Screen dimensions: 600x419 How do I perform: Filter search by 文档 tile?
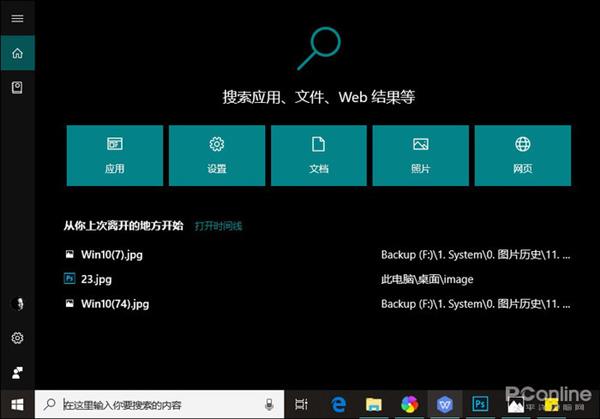(319, 155)
